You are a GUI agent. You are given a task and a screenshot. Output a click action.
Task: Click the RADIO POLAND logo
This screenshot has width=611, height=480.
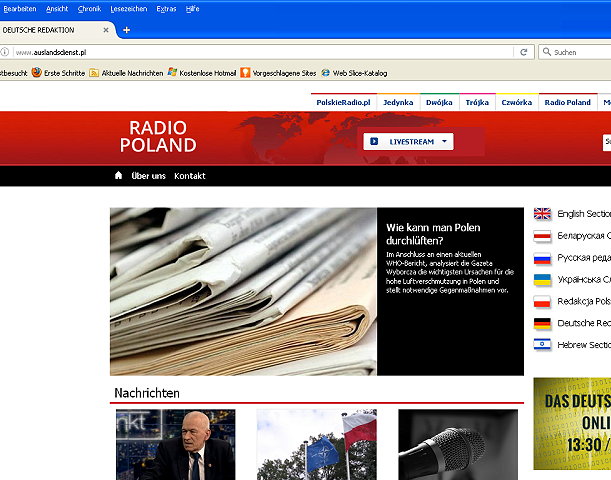tap(158, 137)
